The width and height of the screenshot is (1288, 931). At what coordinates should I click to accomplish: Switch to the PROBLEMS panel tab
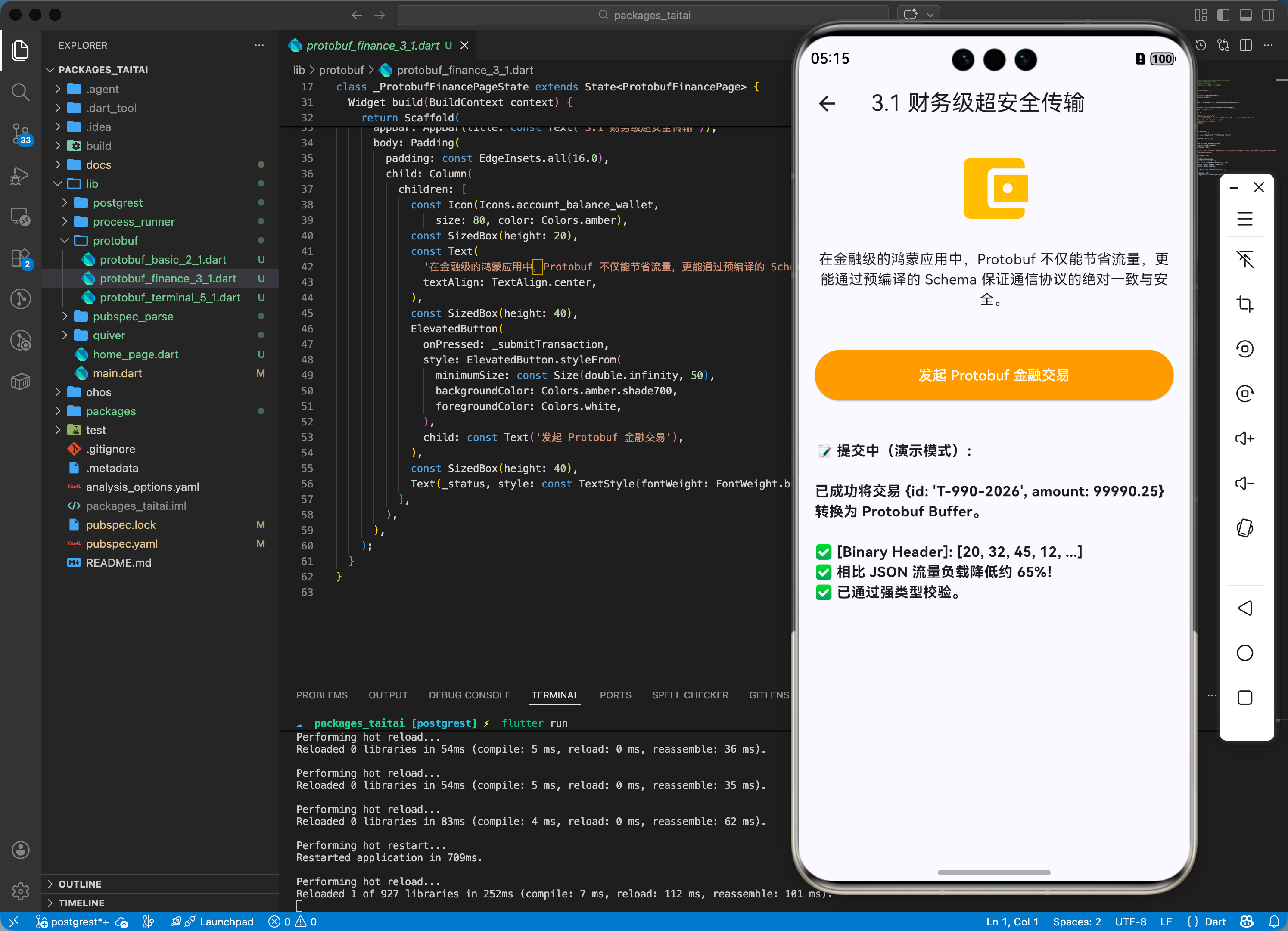[x=321, y=695]
